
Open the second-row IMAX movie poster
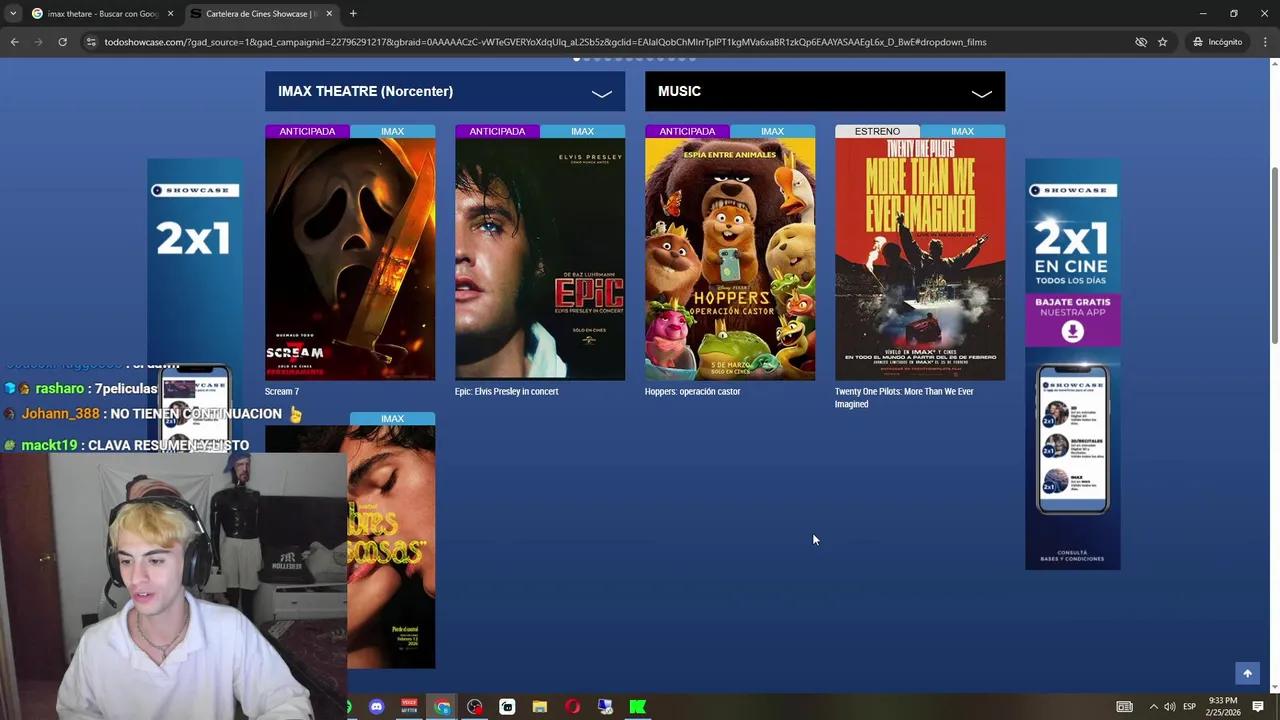pos(391,546)
